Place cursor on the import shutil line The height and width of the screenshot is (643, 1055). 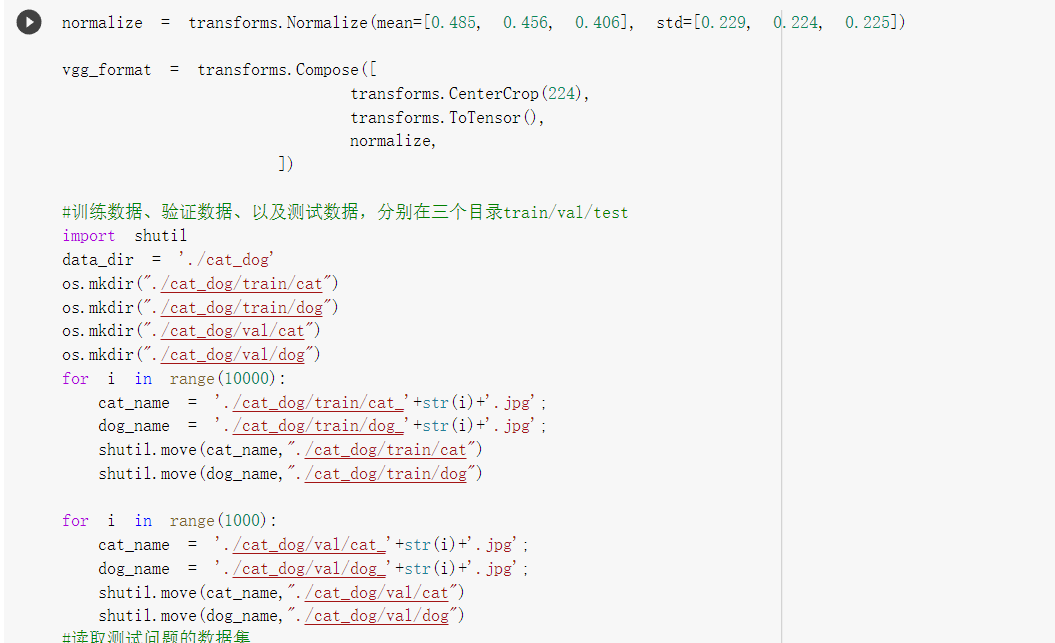tap(124, 236)
